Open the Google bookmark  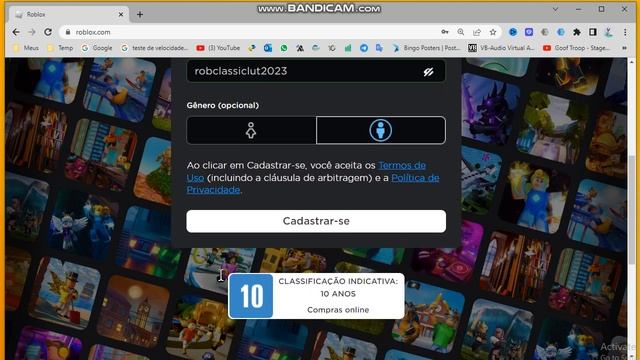(x=97, y=48)
